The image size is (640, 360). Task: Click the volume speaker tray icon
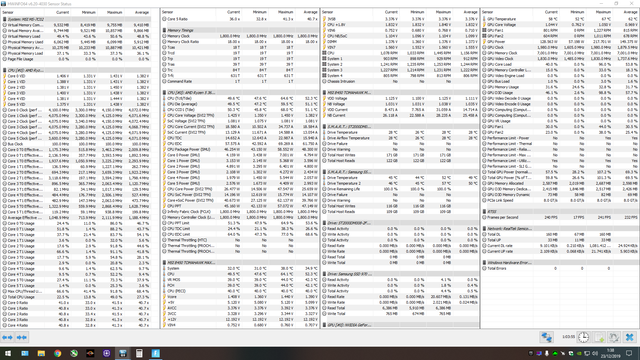point(595,353)
